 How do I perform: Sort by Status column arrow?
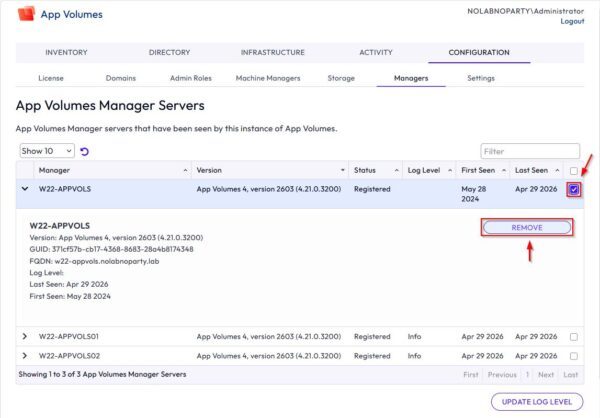[x=396, y=170]
